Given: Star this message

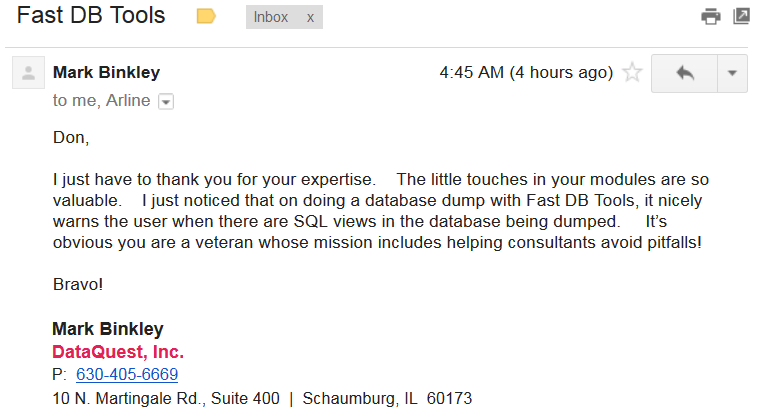Looking at the screenshot, I should pos(631,73).
